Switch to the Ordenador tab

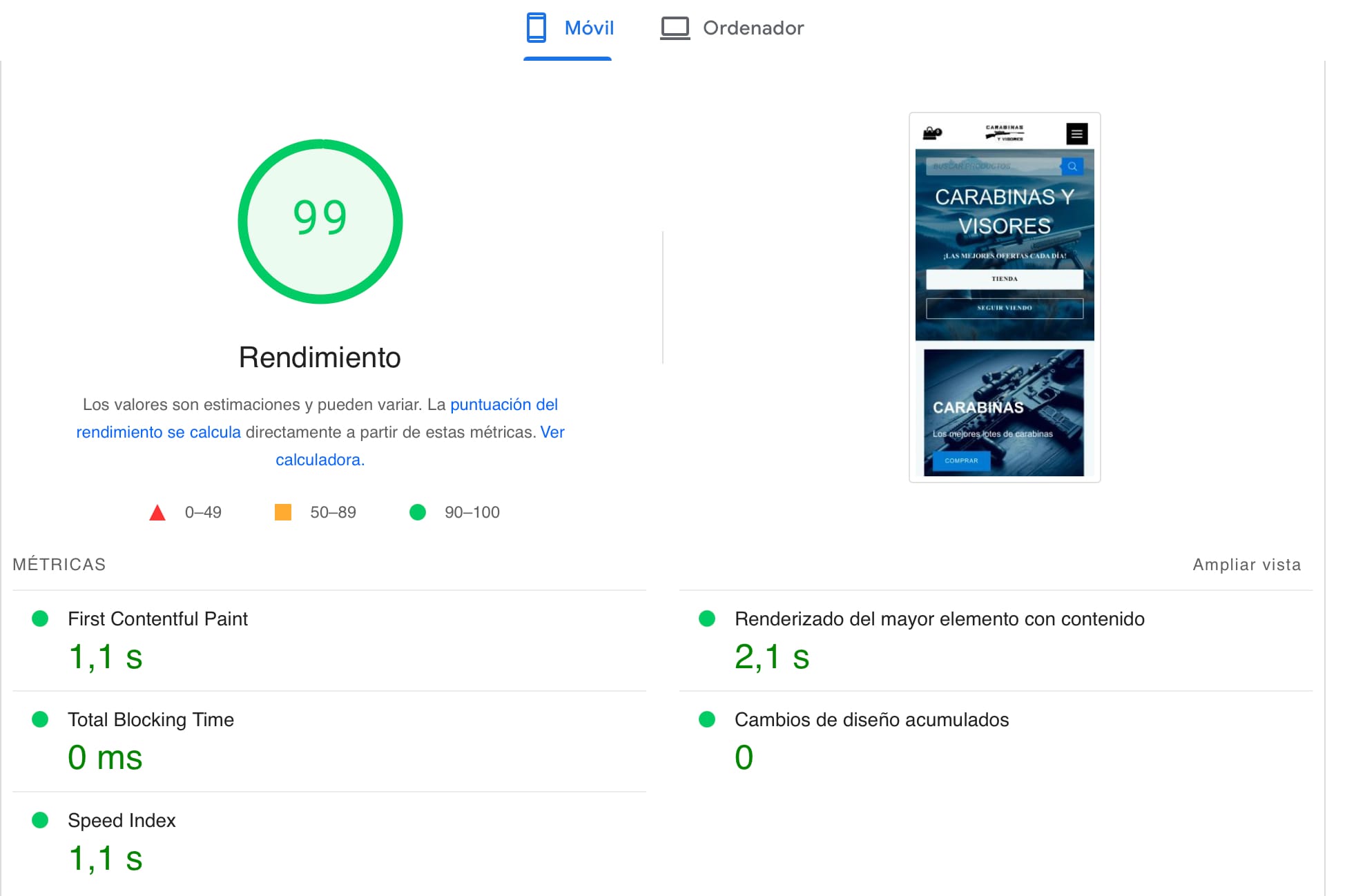(733, 28)
